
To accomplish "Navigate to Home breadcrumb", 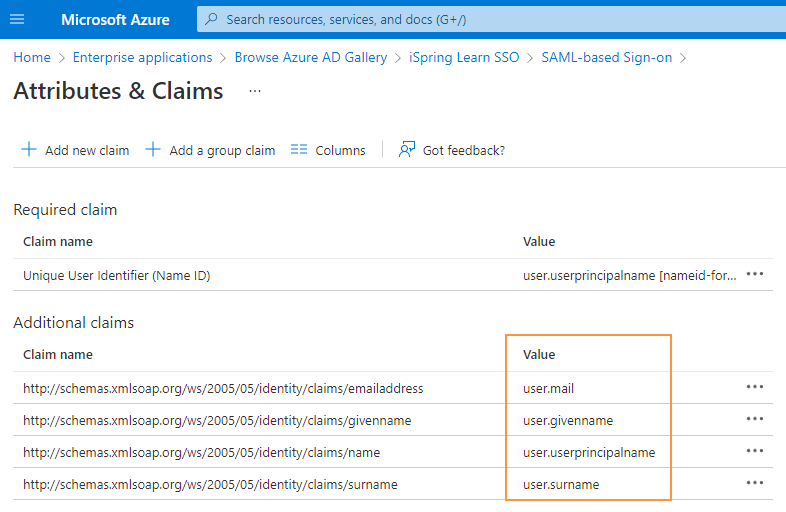I will 32,58.
